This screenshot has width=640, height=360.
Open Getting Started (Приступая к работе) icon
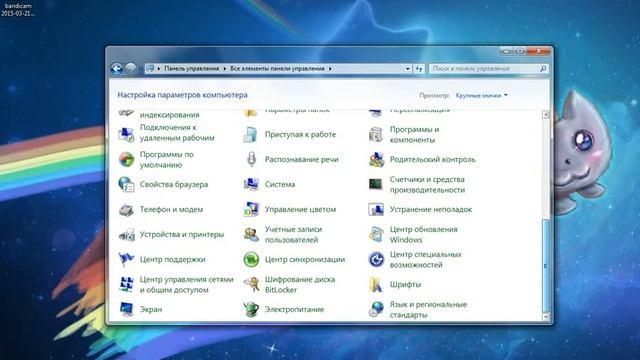tap(251, 134)
